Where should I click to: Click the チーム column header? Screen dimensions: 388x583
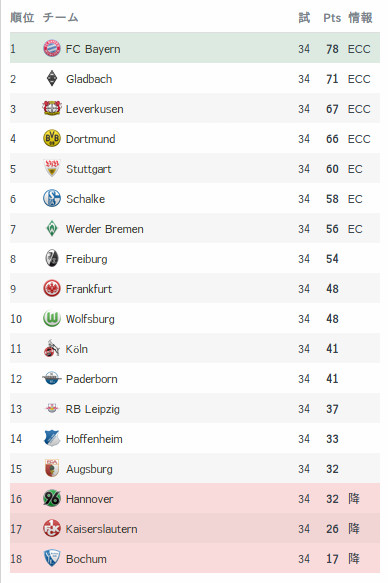point(61,17)
